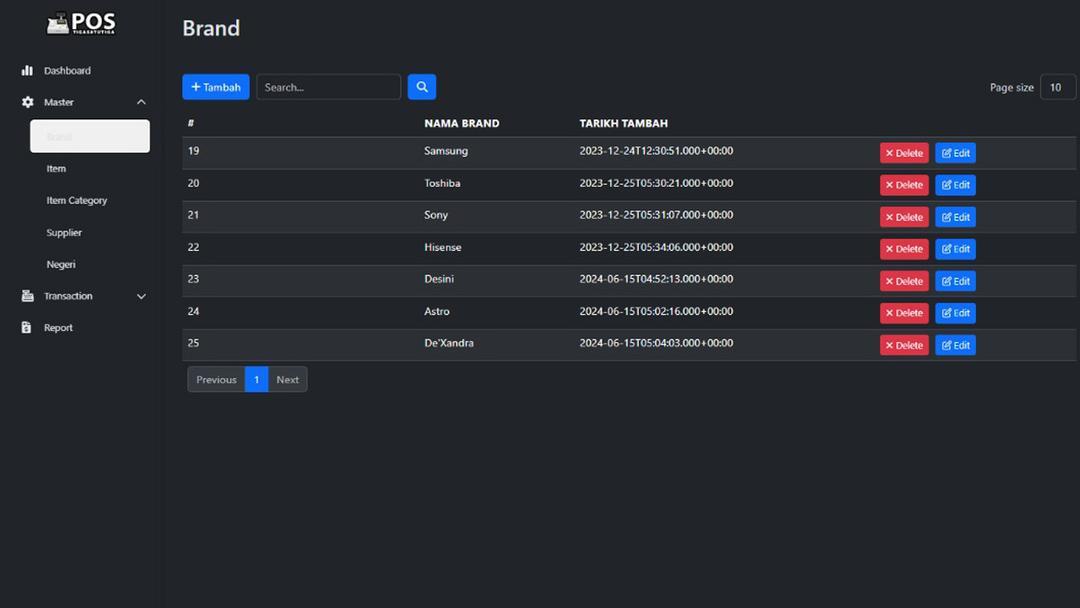Click the Previous pagination button
1080x608 pixels.
tap(216, 380)
